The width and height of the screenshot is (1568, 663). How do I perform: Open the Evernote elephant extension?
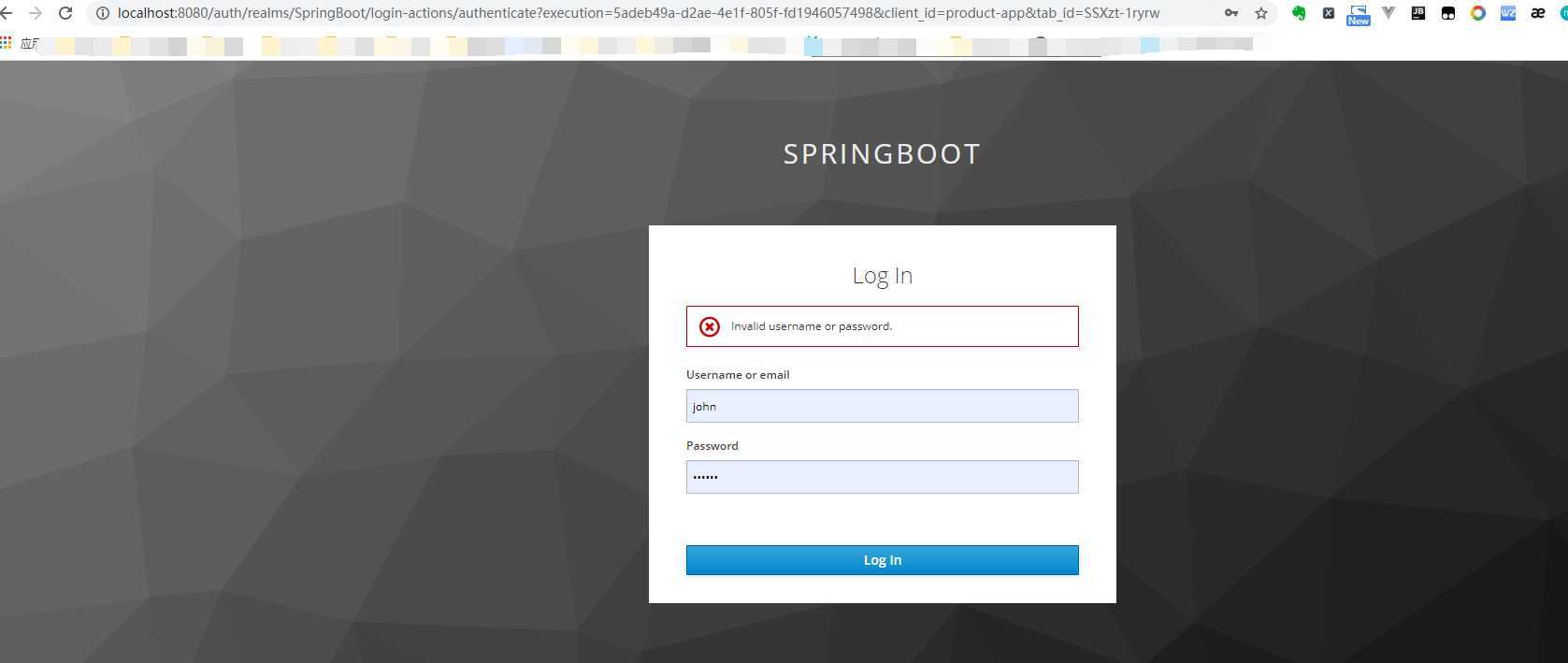1299,13
